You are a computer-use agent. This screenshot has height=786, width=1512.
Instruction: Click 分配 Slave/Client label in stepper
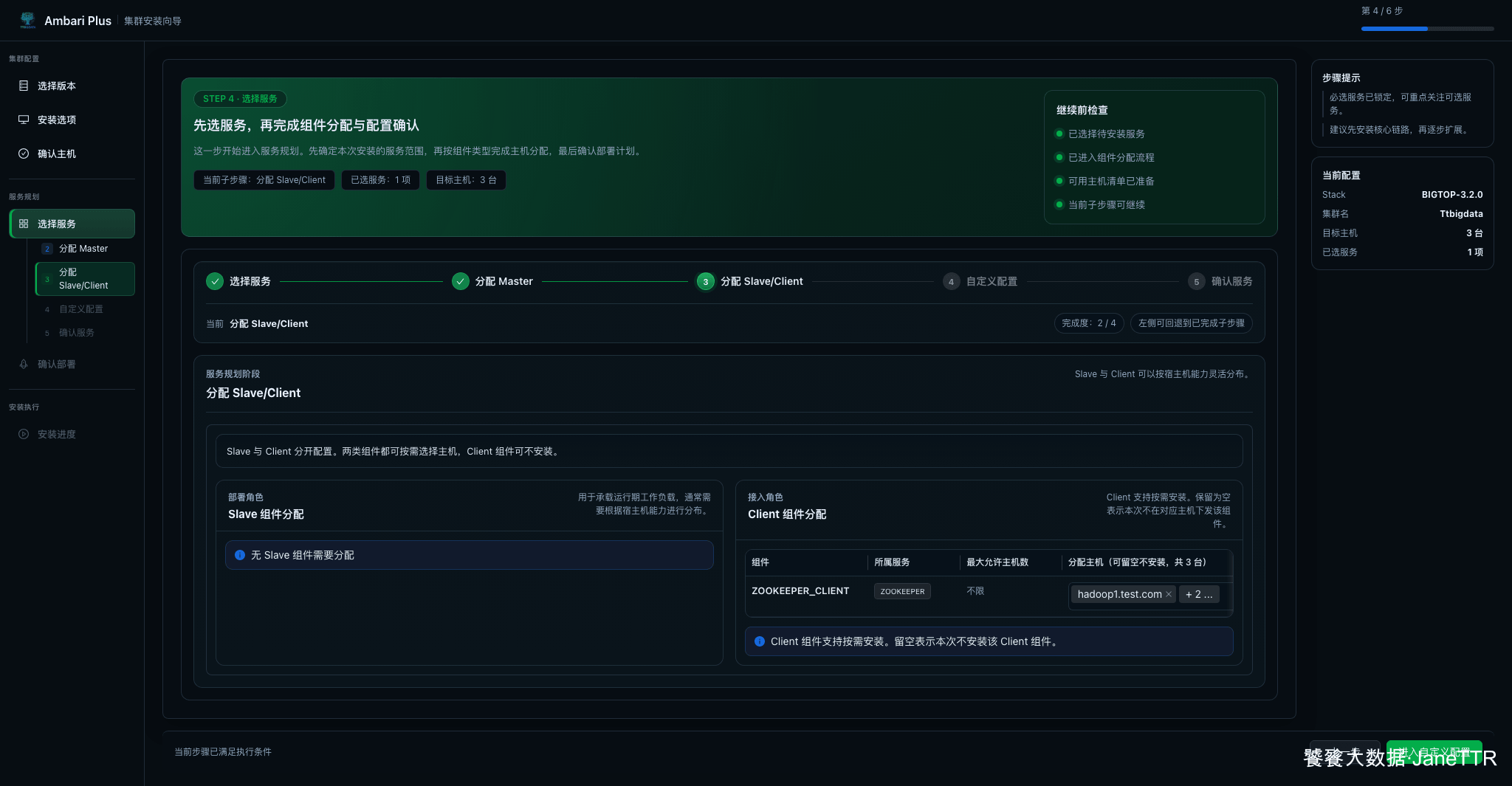pos(762,281)
